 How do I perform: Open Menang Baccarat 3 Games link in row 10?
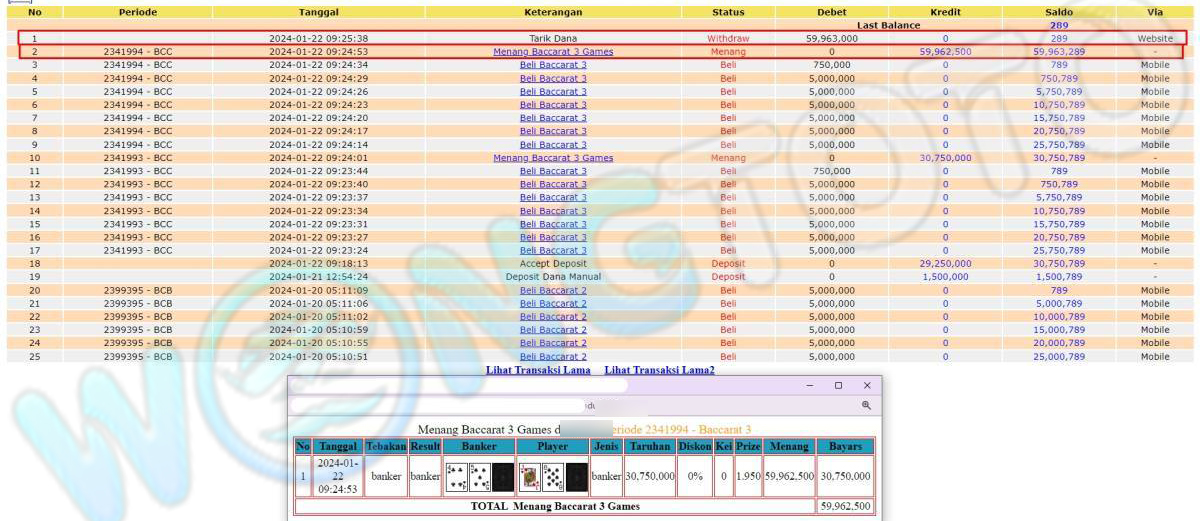[553, 158]
